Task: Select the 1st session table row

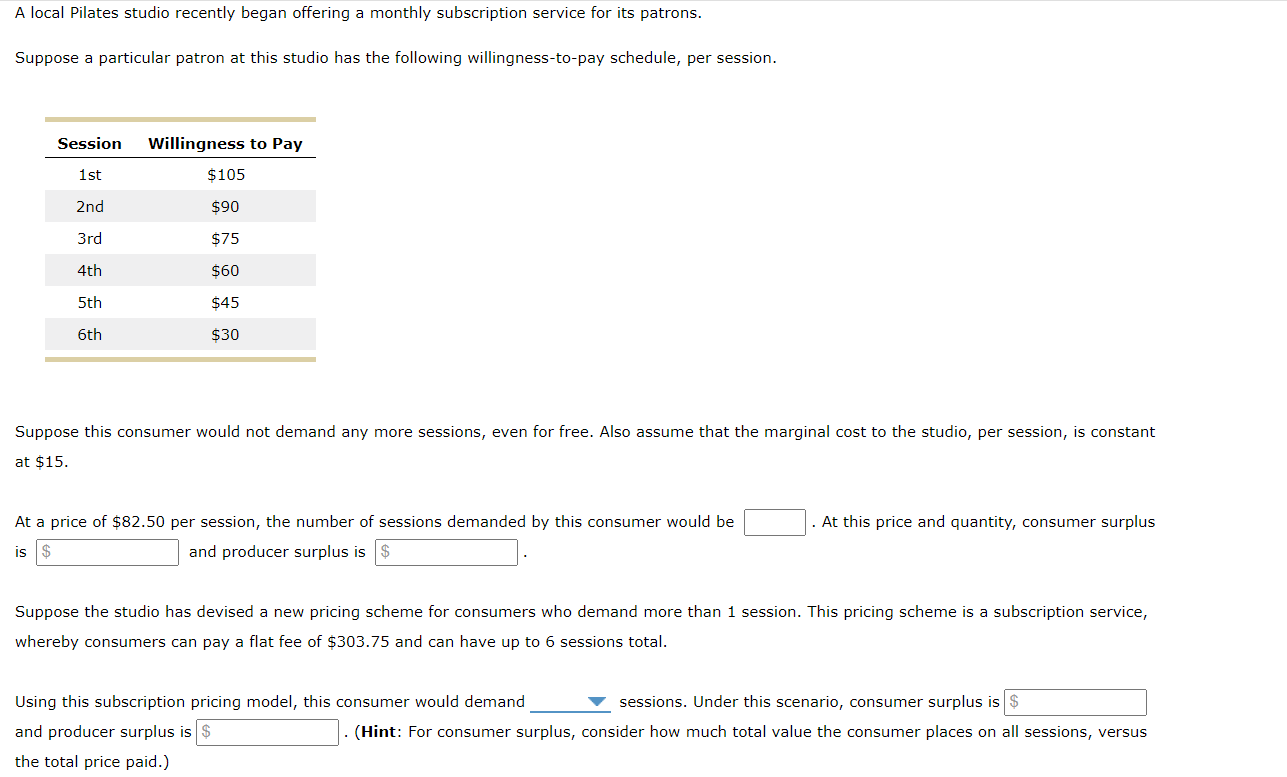Action: [x=180, y=174]
